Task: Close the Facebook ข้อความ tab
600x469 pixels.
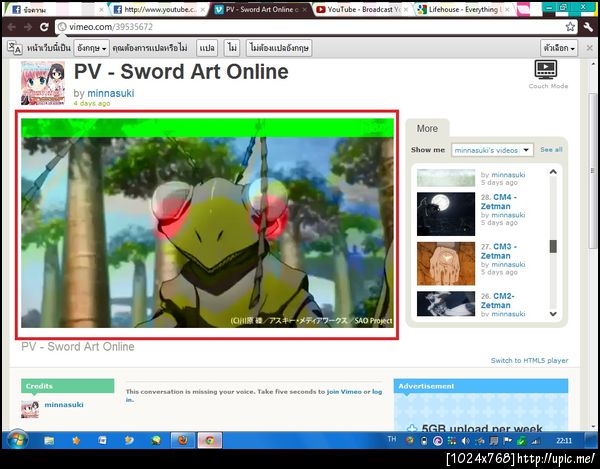Action: click(x=101, y=10)
